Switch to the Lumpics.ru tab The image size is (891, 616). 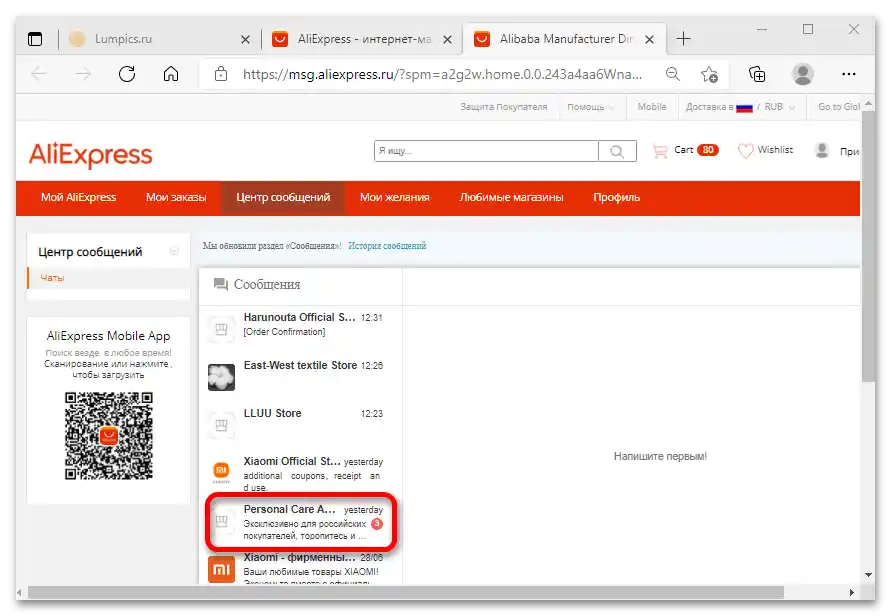(x=153, y=39)
